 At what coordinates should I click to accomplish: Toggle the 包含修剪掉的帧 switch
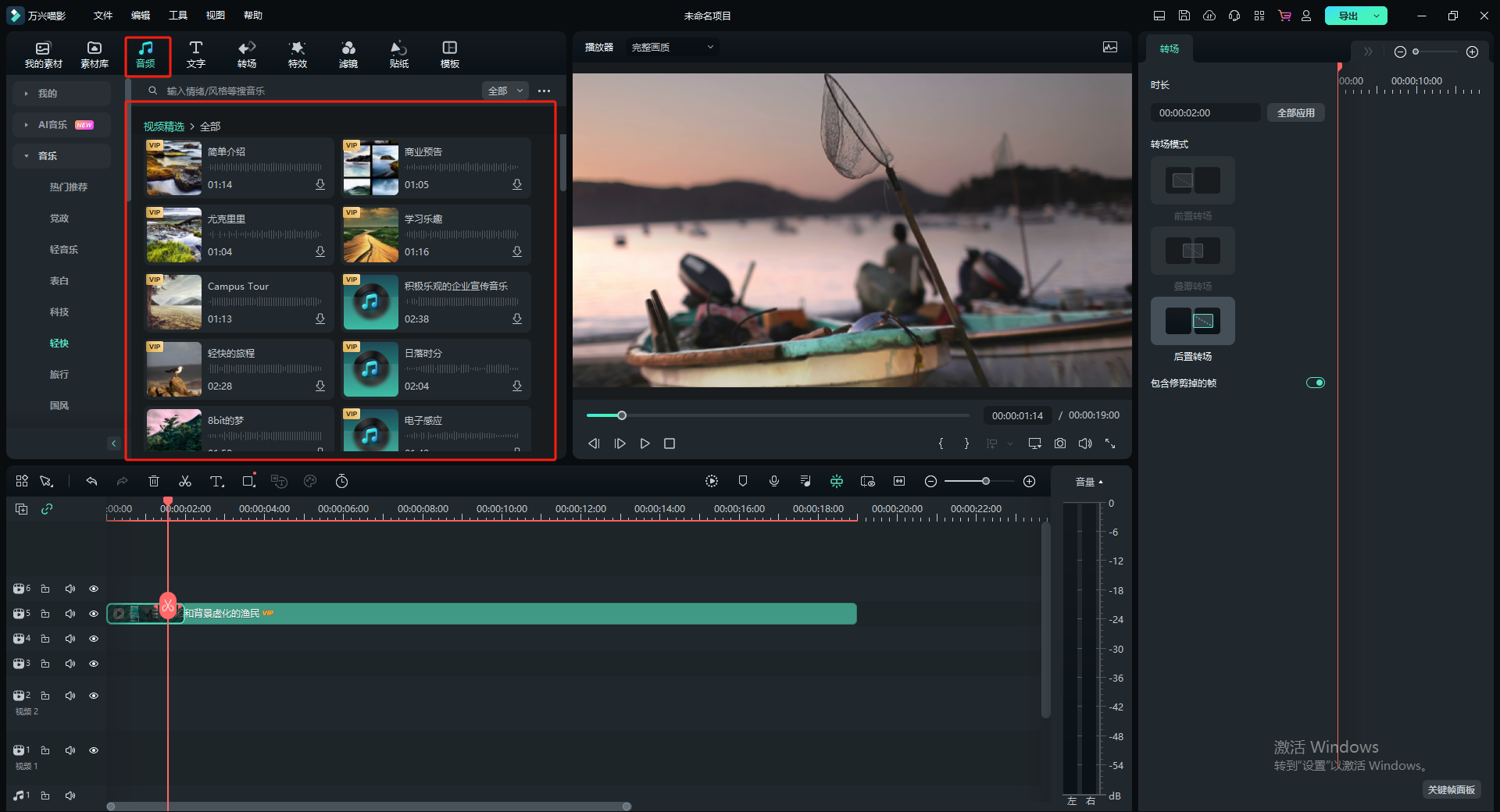pyautogui.click(x=1315, y=383)
